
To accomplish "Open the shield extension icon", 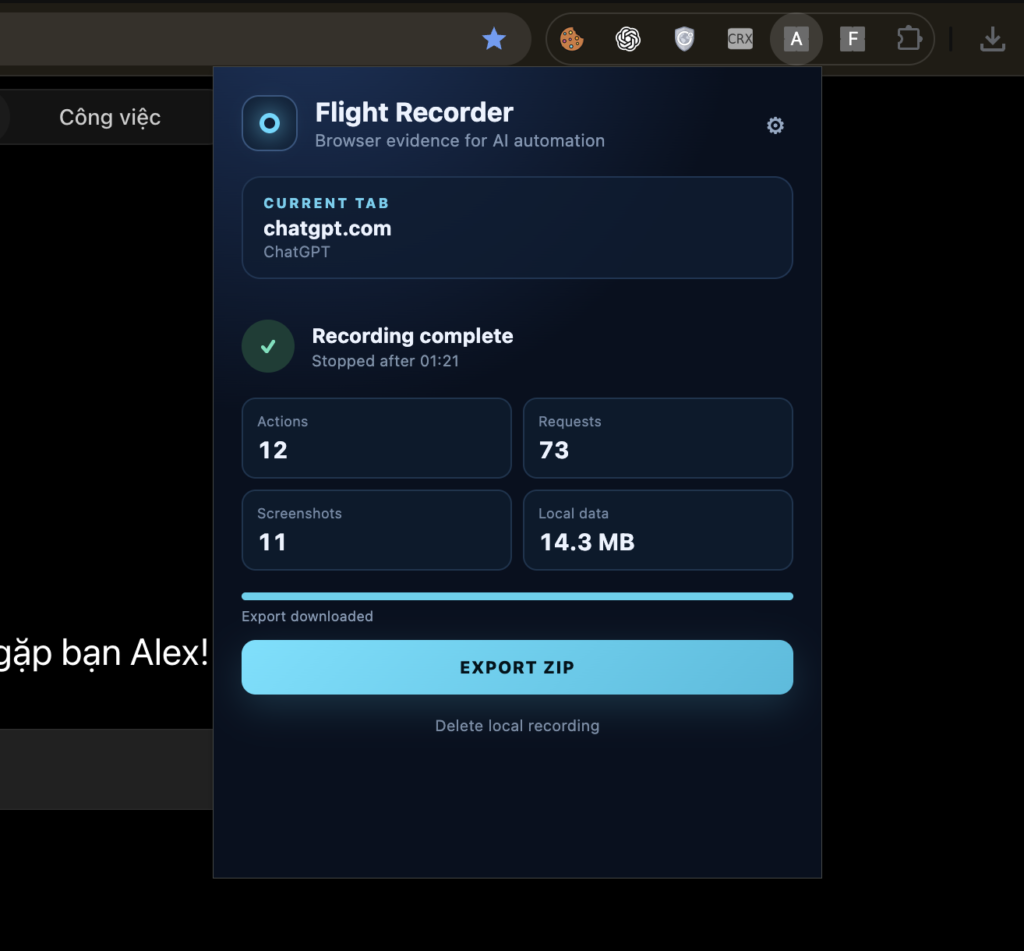I will click(684, 39).
